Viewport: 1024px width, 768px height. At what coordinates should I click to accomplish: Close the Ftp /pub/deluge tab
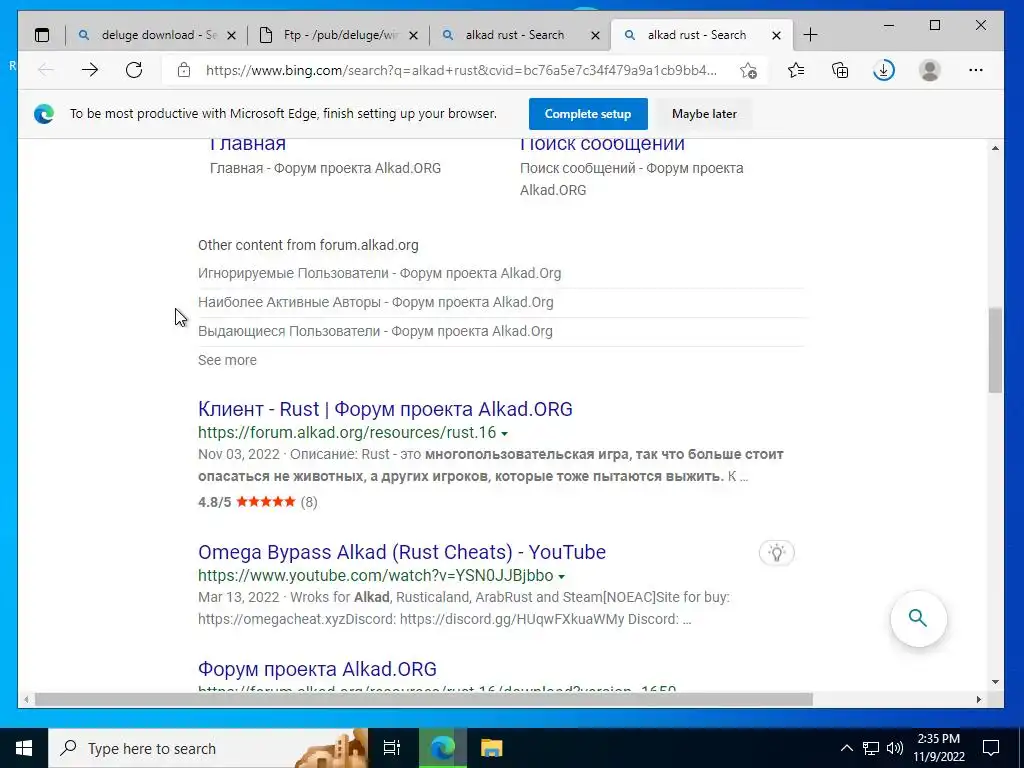point(413,35)
